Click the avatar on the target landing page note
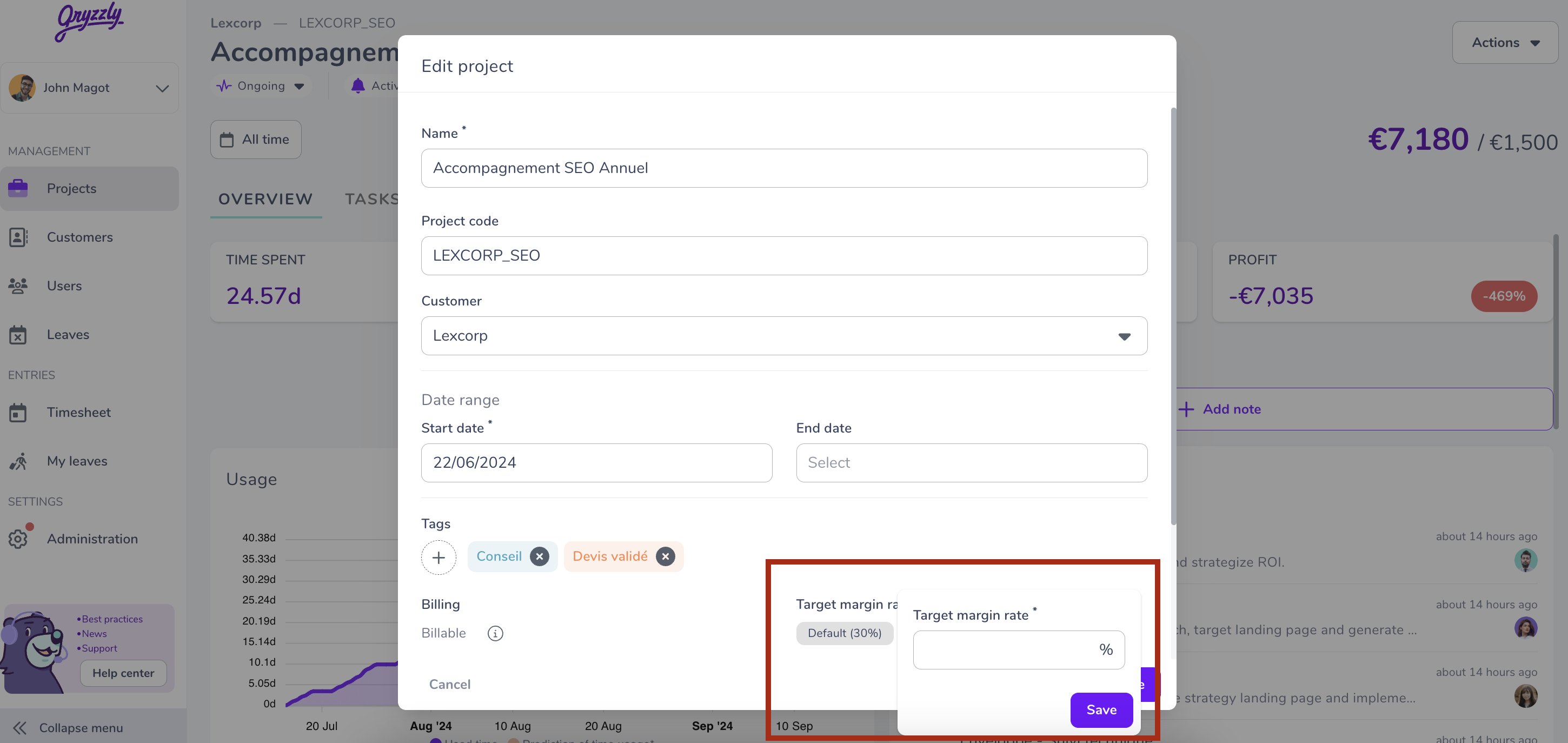The image size is (1568, 743). (x=1525, y=628)
